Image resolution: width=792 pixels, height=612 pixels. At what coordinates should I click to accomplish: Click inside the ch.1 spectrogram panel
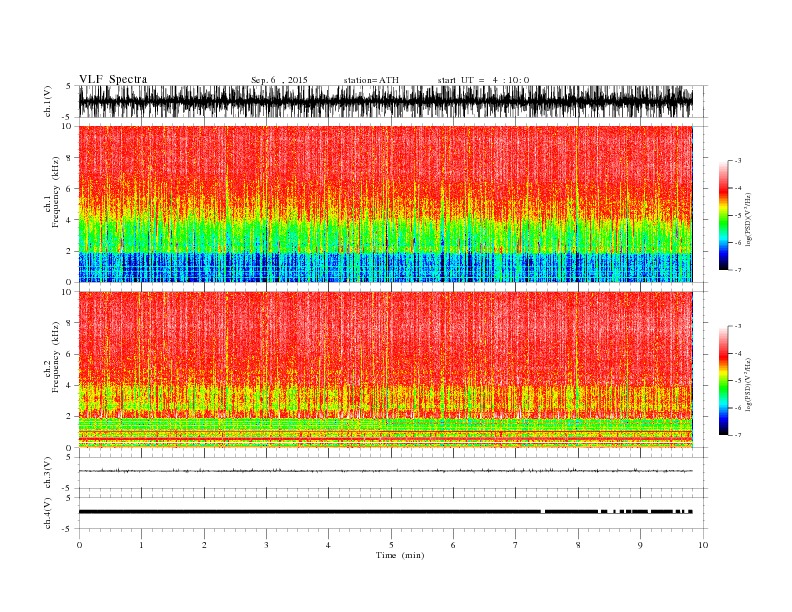(x=385, y=204)
